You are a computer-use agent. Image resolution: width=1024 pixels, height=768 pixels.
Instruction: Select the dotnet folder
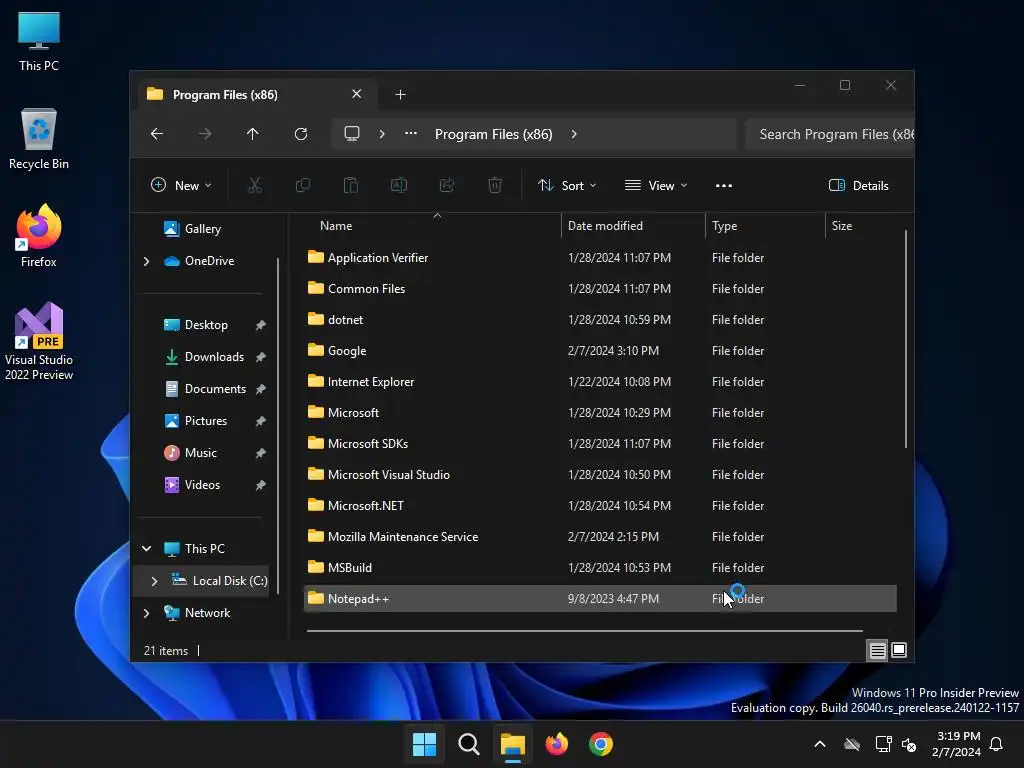[600, 320]
